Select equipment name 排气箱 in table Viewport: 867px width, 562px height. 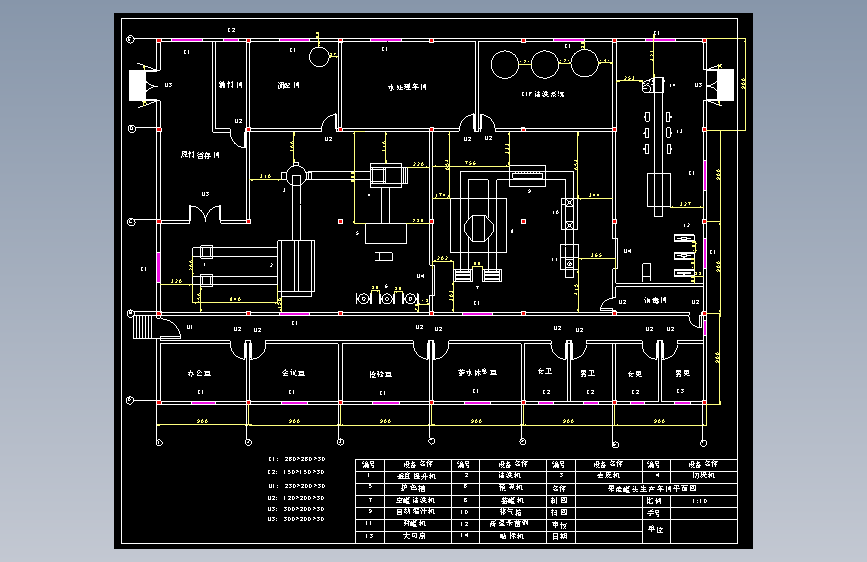[511, 512]
